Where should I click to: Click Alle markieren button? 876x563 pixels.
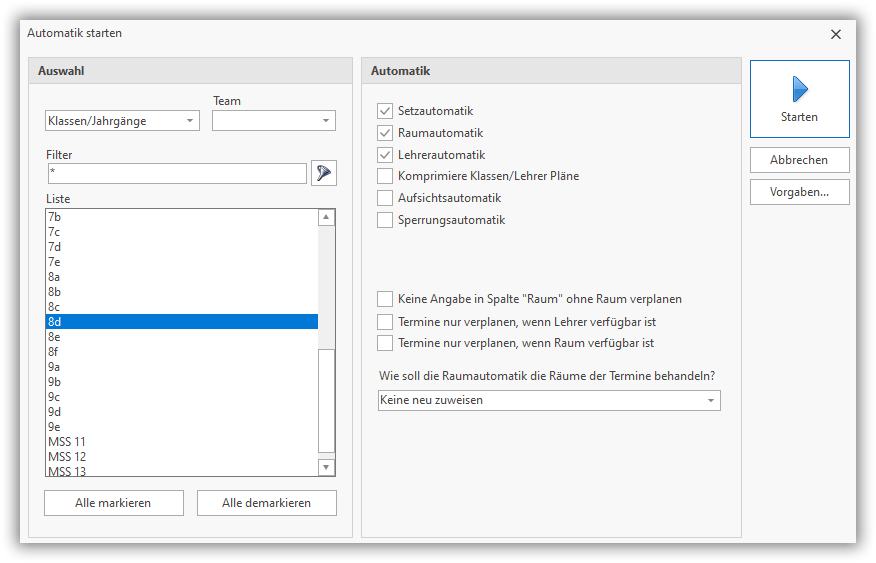tap(114, 503)
